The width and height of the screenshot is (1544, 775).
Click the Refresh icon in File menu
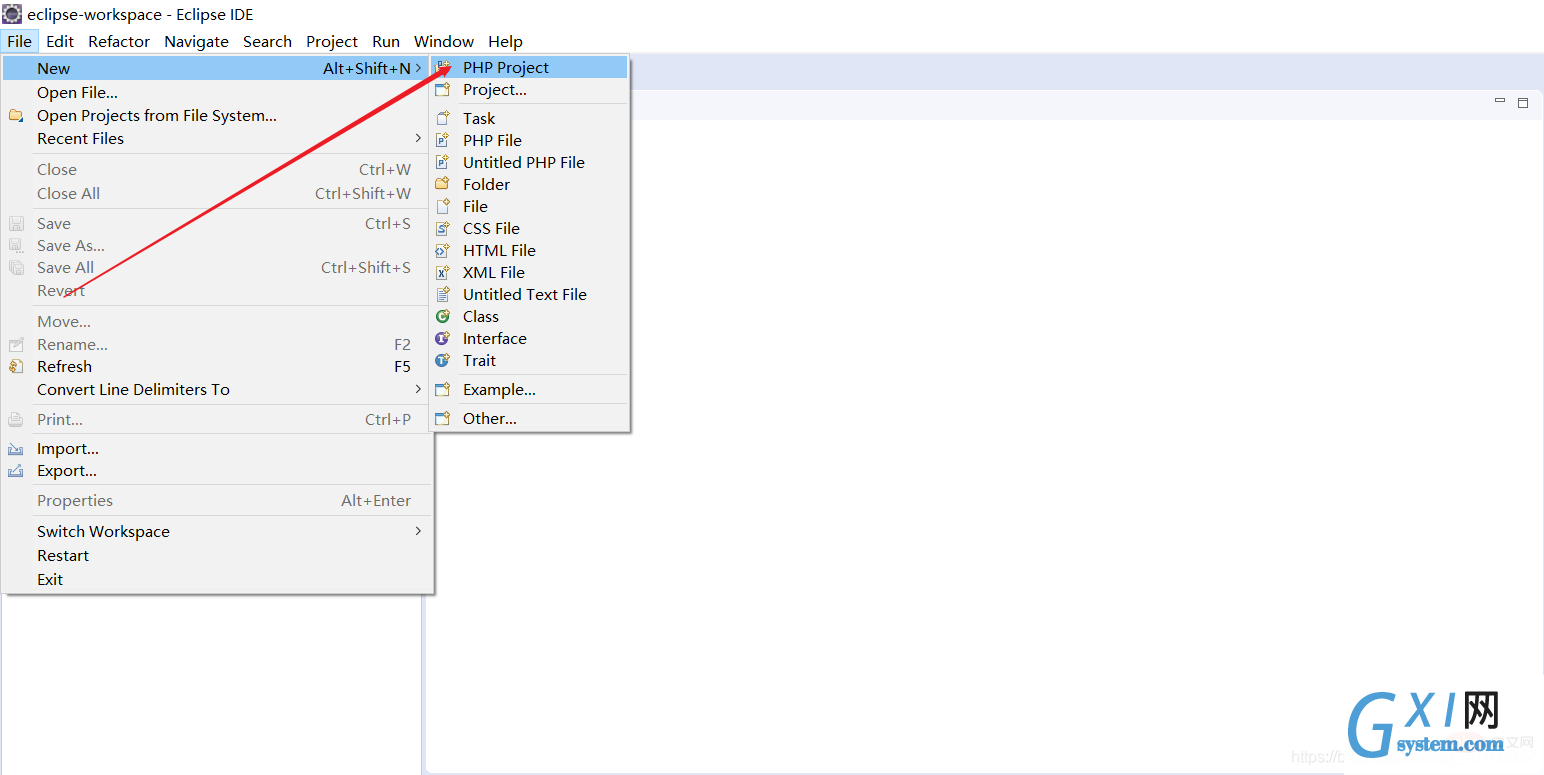tap(16, 367)
